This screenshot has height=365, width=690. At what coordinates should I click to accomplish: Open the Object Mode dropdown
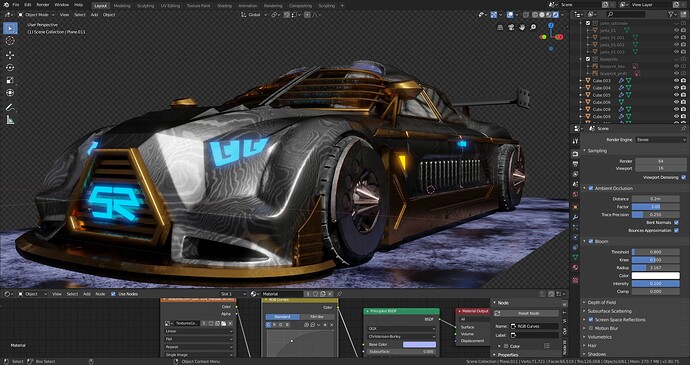36,15
